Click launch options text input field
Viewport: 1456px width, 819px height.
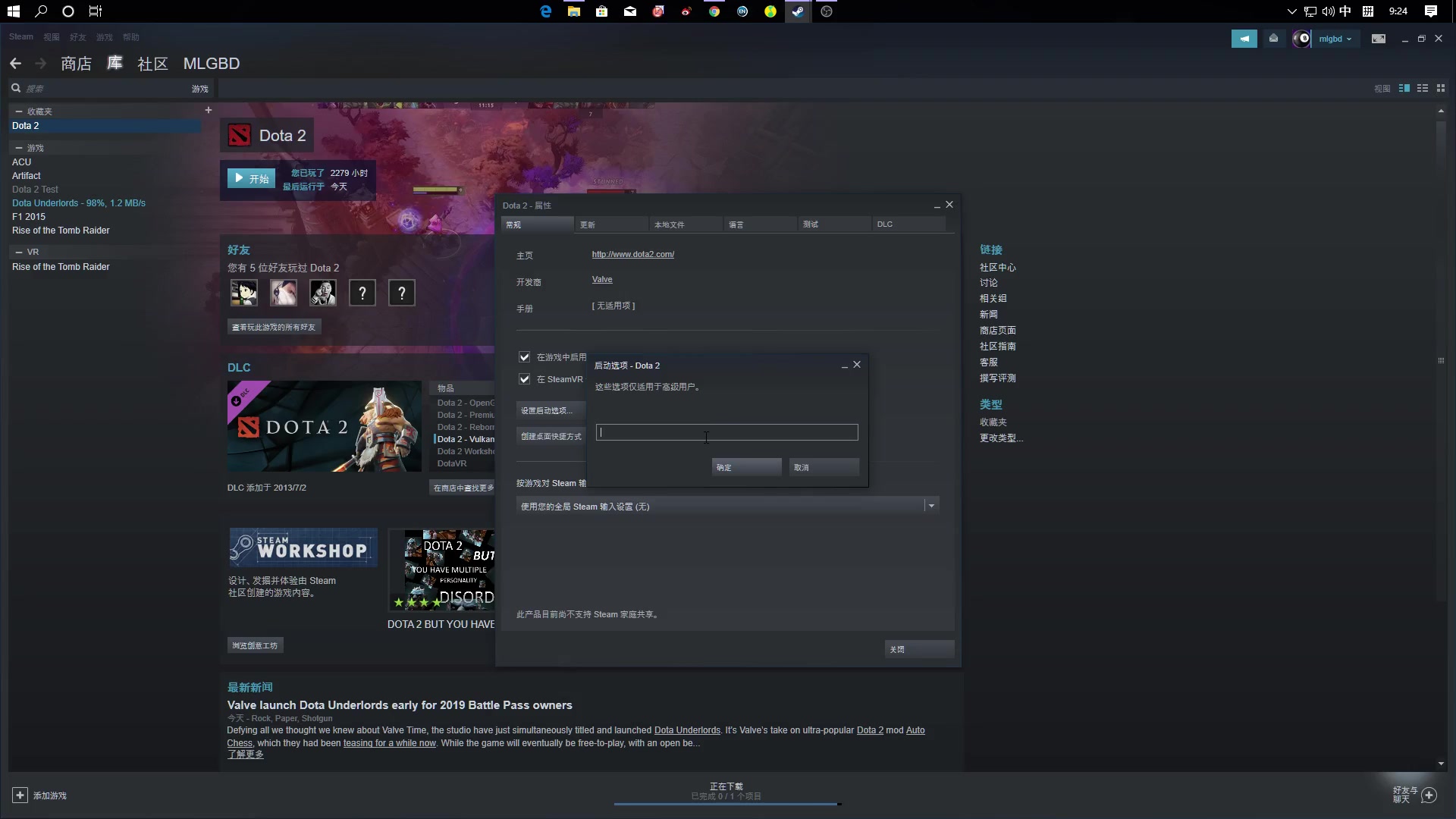[727, 432]
